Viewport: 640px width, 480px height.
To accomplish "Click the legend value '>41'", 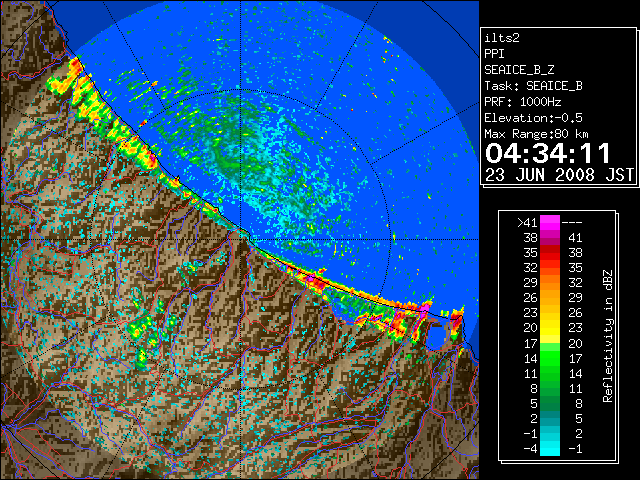I will [527, 223].
